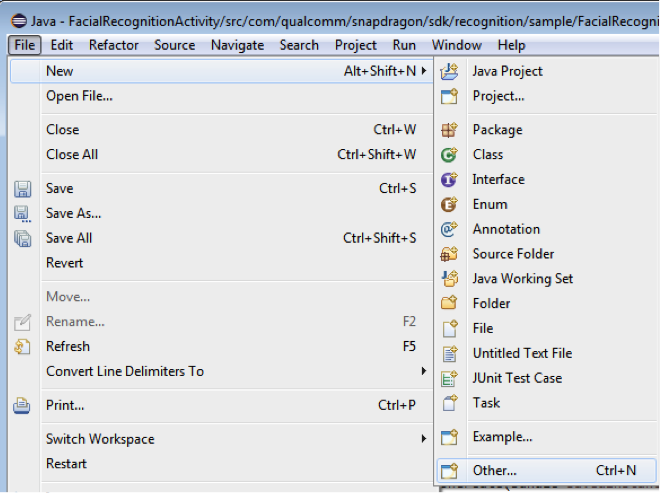Click the blank File icon
Viewport: 660px width, 493px height.
pos(449,328)
